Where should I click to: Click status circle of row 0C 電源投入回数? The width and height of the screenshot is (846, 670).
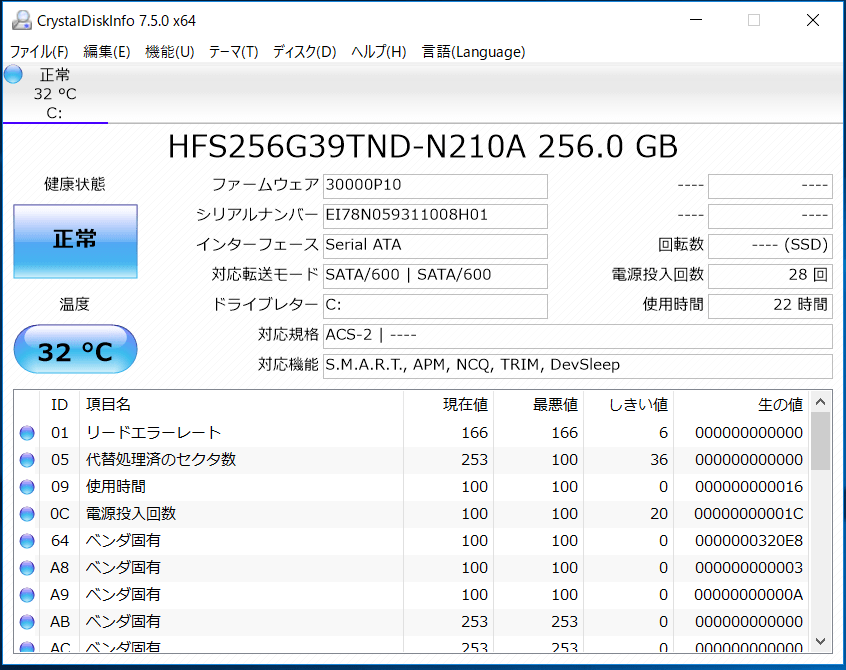[x=27, y=514]
